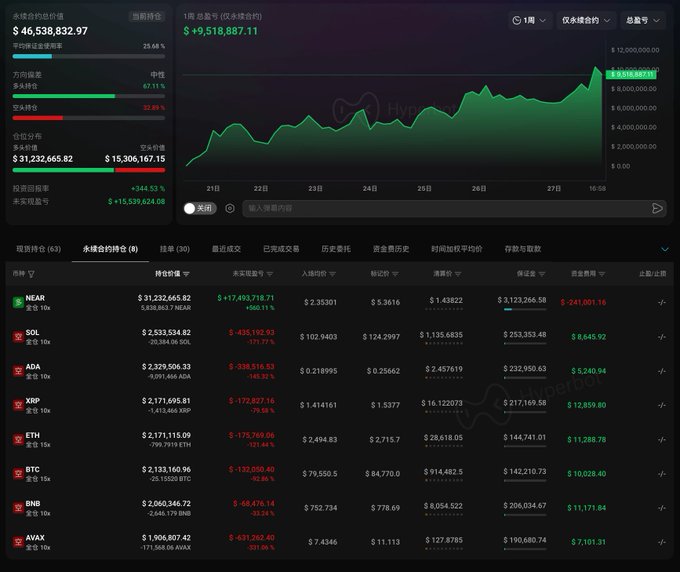
Task: Switch to the 最近成交 tab
Action: (x=226, y=249)
